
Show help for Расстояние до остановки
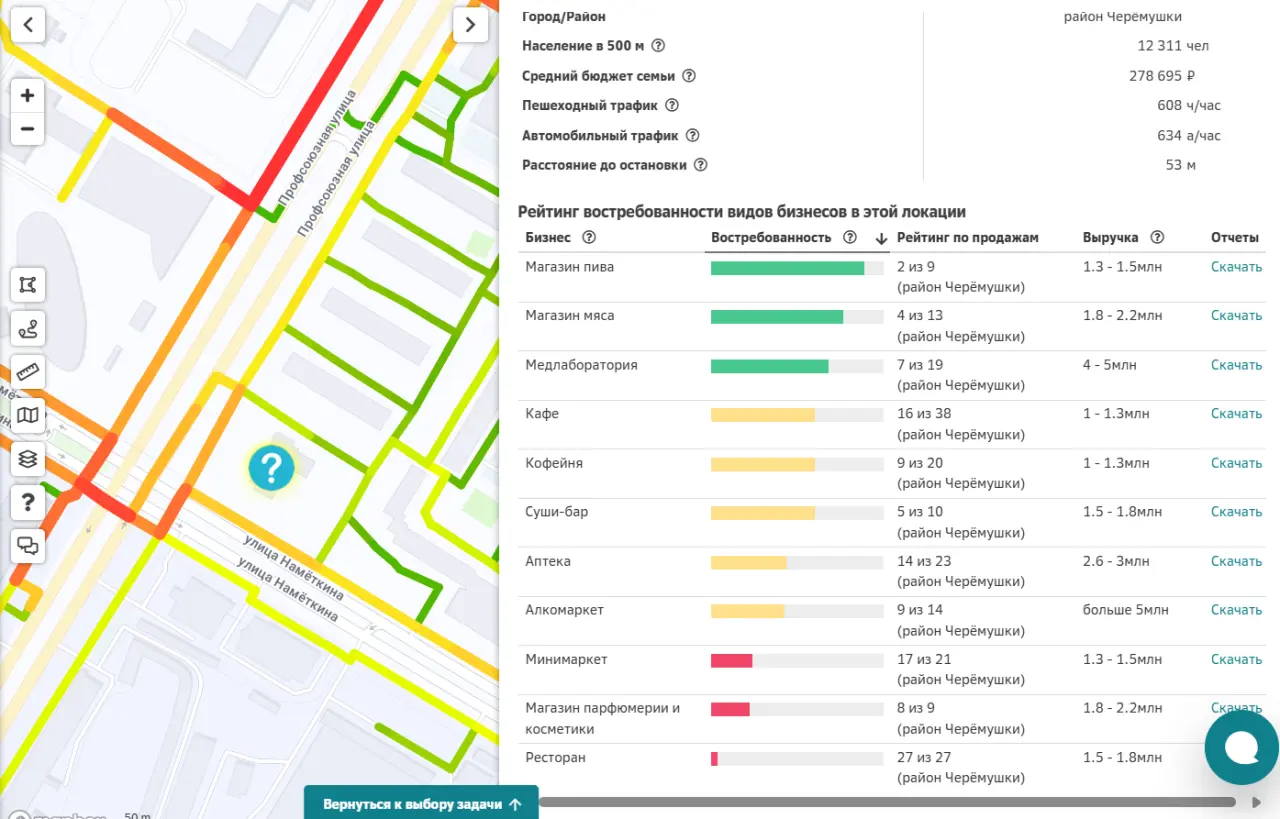[701, 165]
